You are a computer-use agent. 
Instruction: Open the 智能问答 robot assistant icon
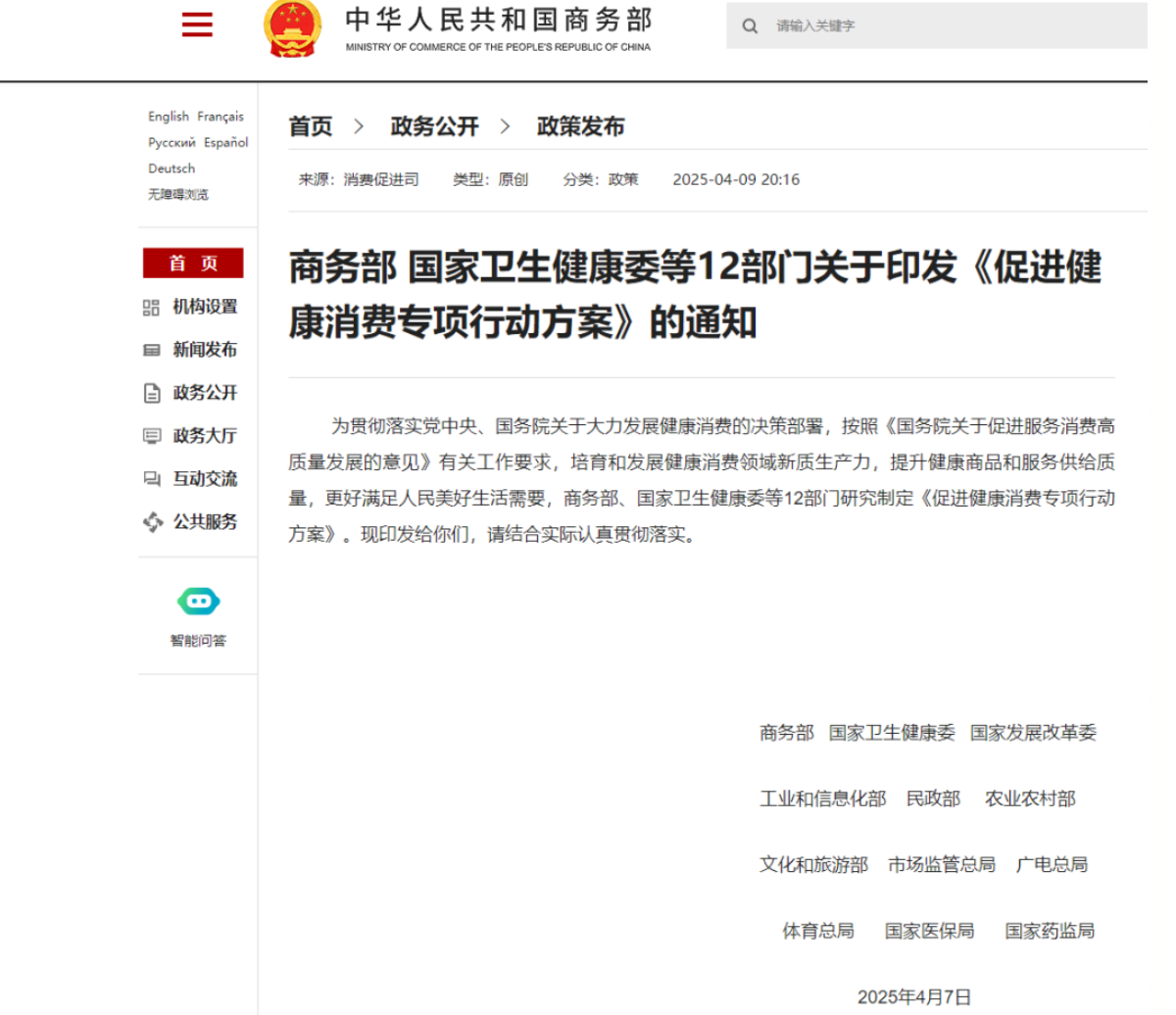[x=197, y=600]
